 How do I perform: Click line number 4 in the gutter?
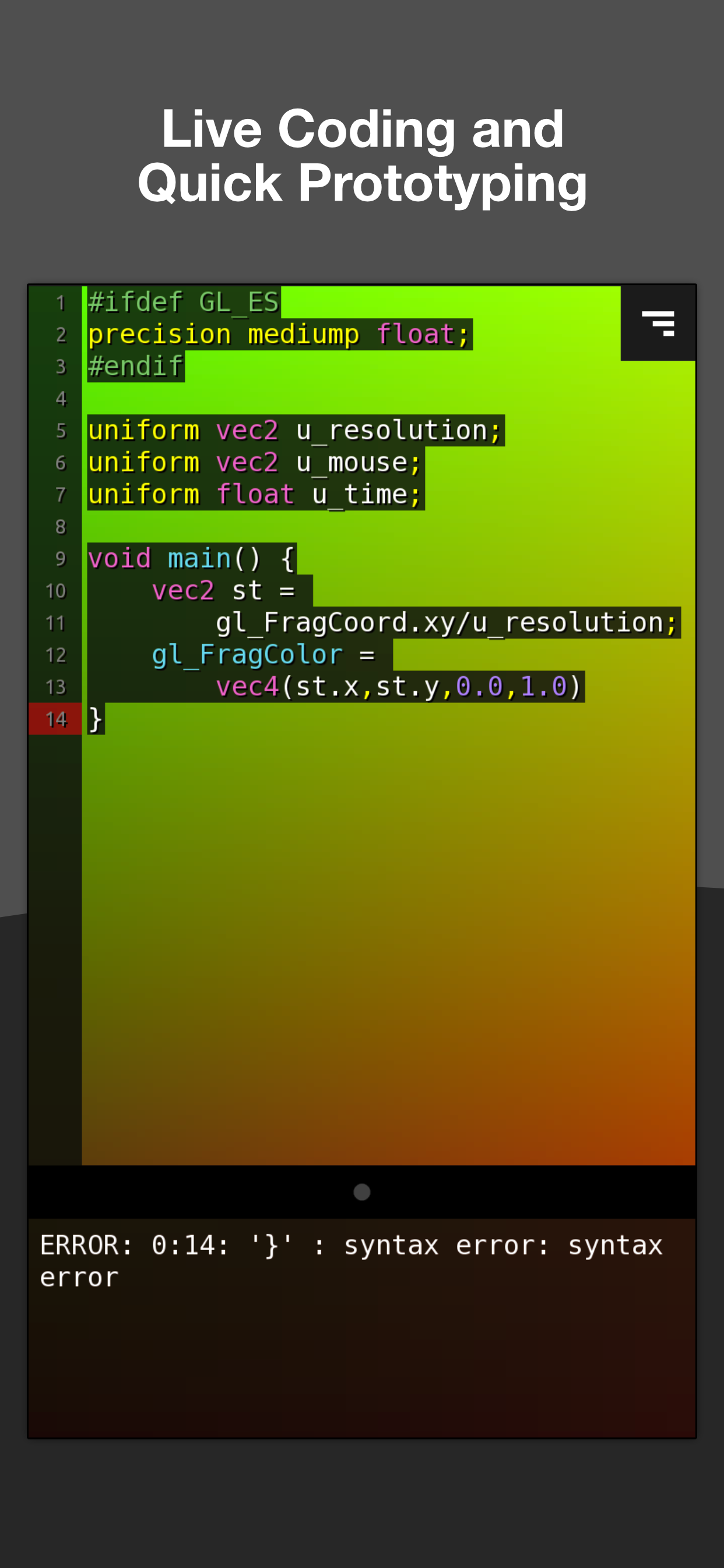point(60,398)
